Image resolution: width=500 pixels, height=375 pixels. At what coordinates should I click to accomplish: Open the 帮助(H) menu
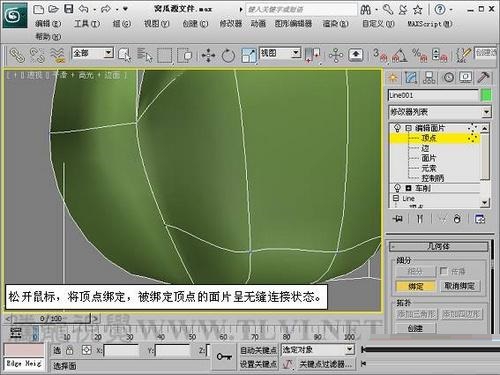tap(48, 37)
